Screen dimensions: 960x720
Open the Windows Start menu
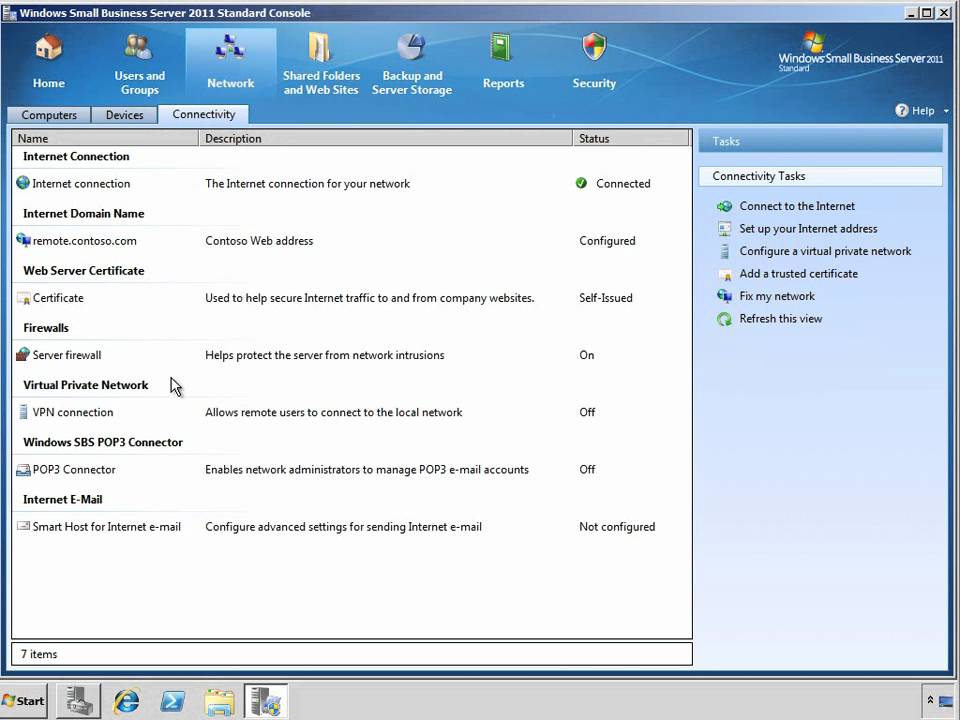click(24, 701)
